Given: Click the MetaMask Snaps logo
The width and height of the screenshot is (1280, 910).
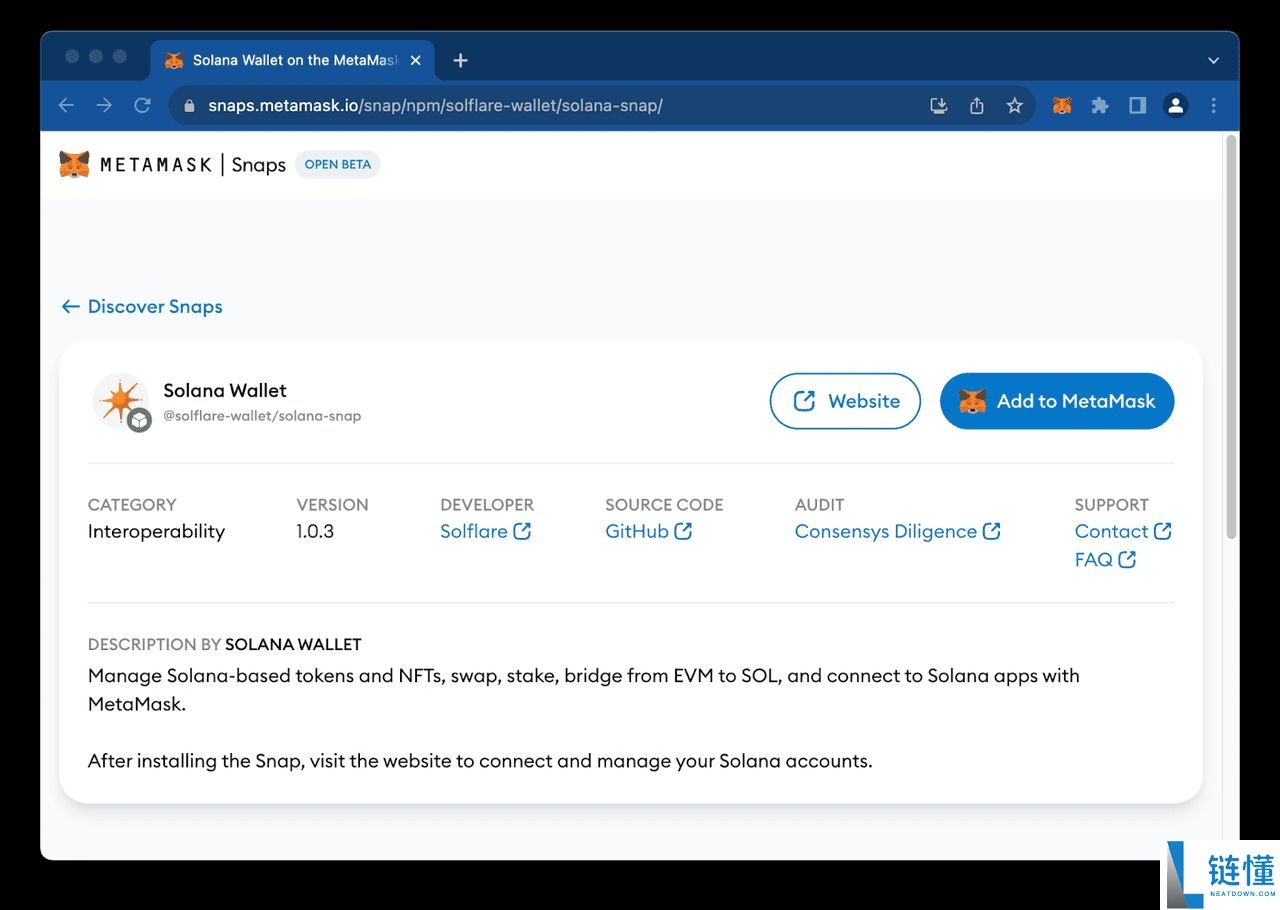Looking at the screenshot, I should click(x=172, y=164).
